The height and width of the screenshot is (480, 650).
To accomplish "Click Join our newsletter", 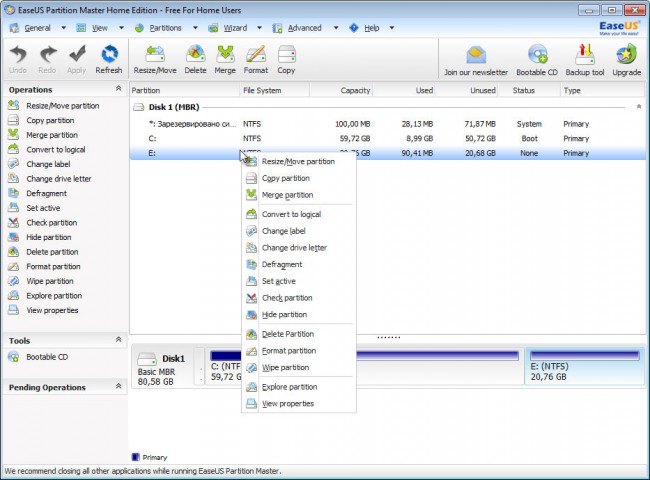I will coord(476,58).
